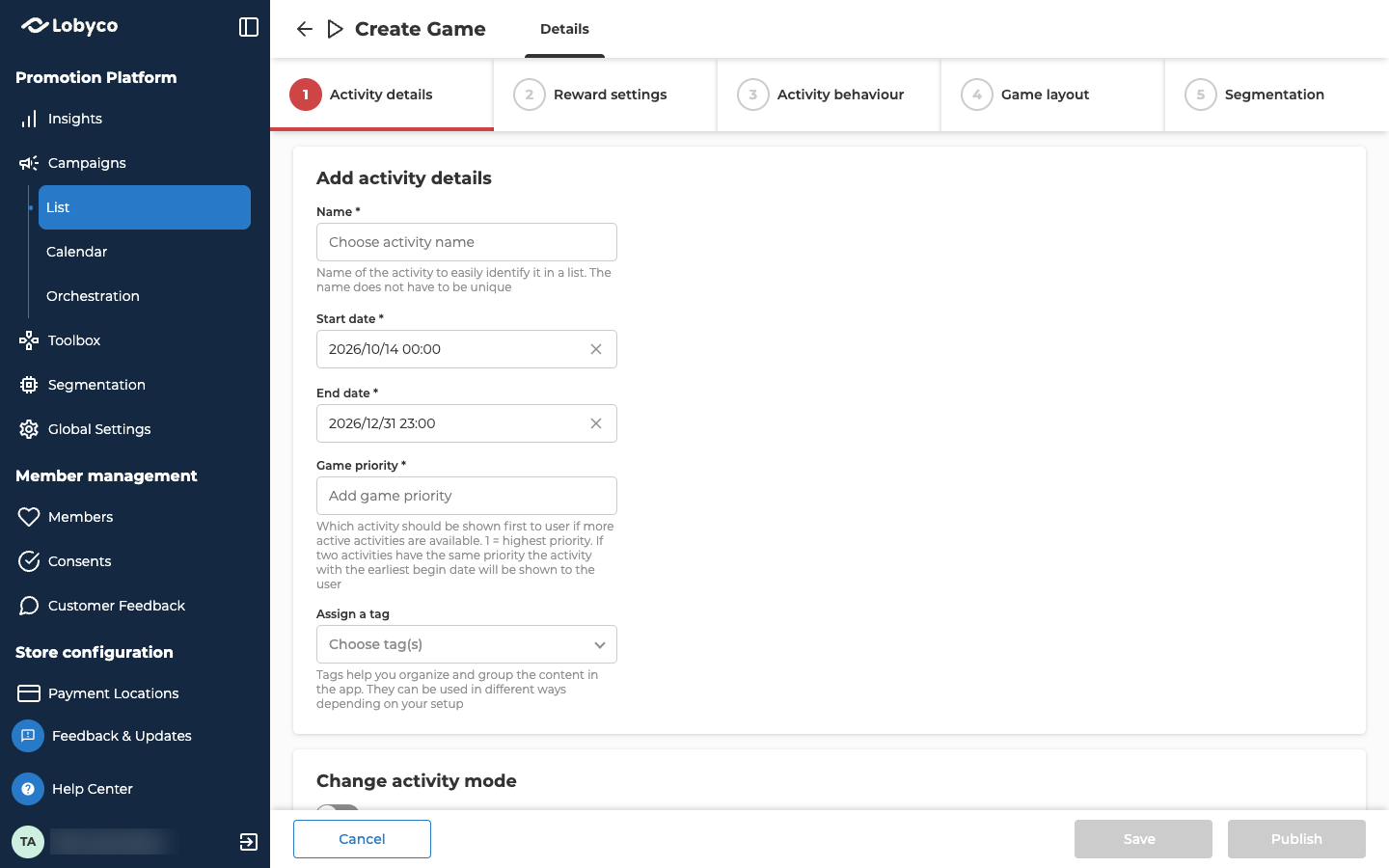Go to Activity behaviour step
This screenshot has width=1389, height=868.
pos(829,95)
